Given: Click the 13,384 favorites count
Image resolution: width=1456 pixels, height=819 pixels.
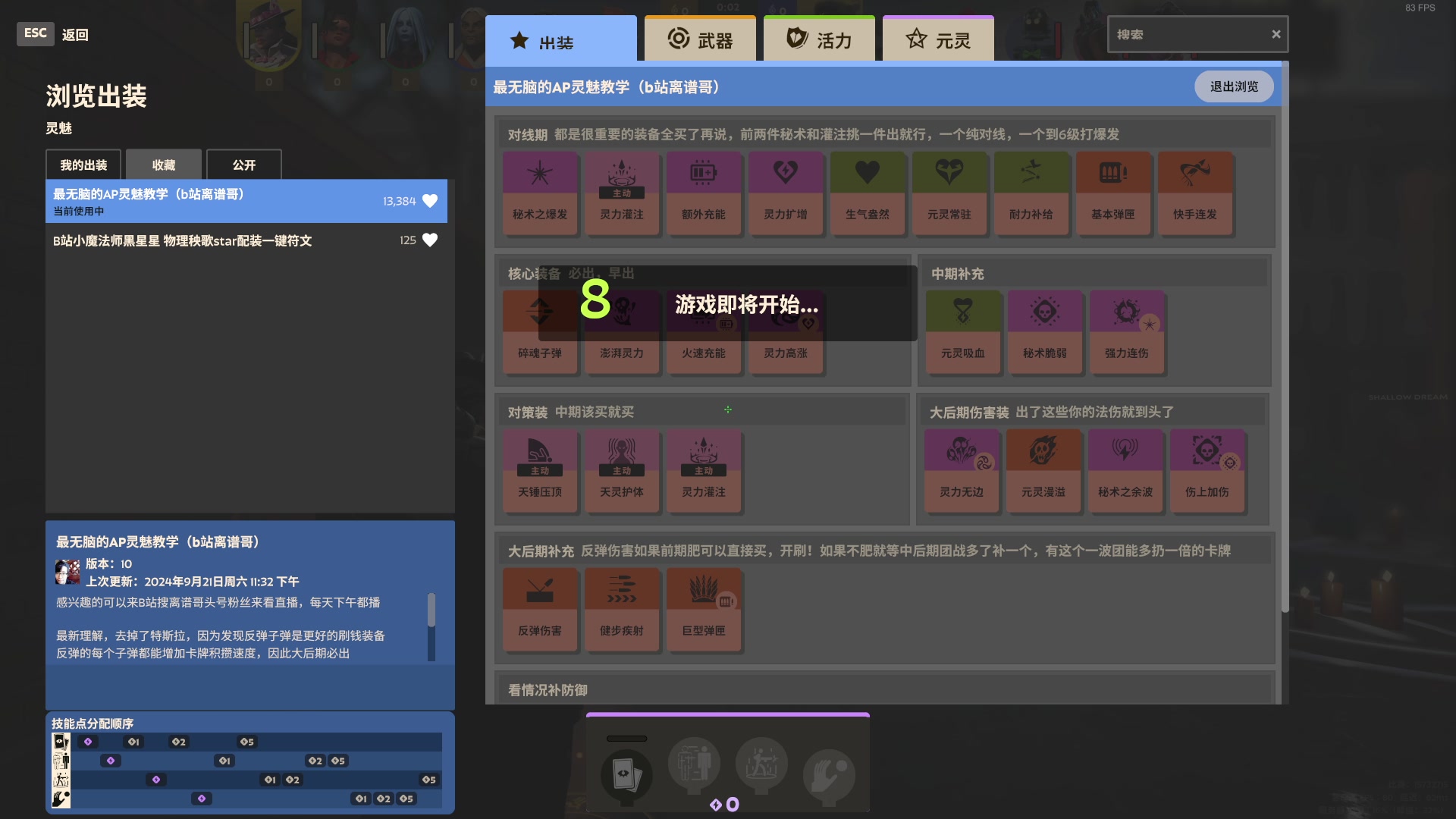Looking at the screenshot, I should (x=400, y=201).
